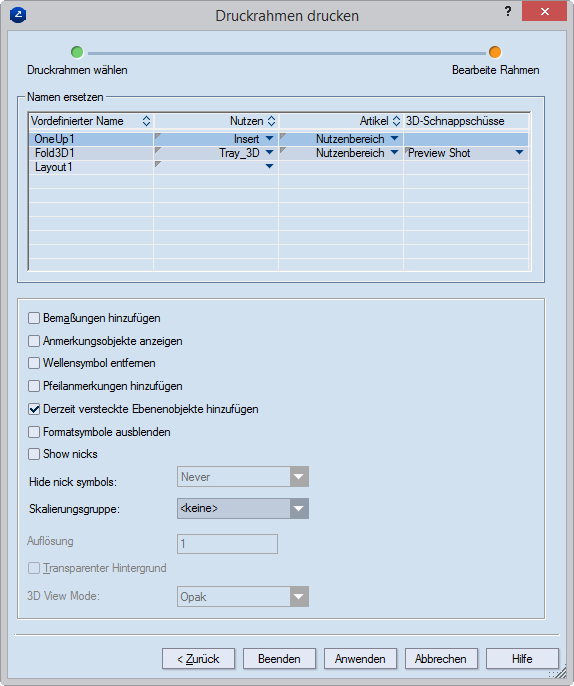This screenshot has width=574, height=686.
Task: Click the question mark help icon
Action: pos(508,11)
